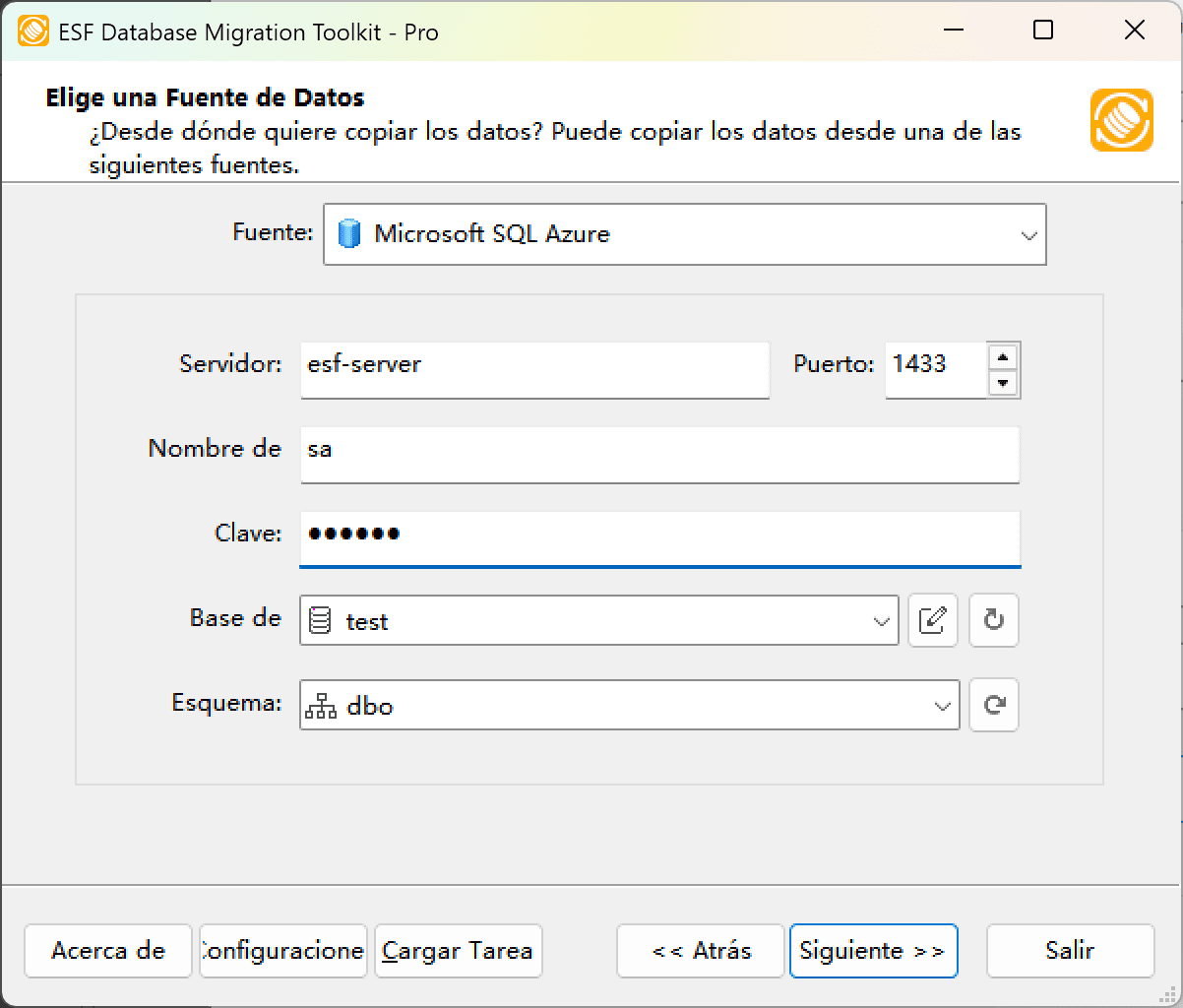The image size is (1183, 1008).
Task: Open the Base de datos dropdown
Action: click(x=879, y=620)
